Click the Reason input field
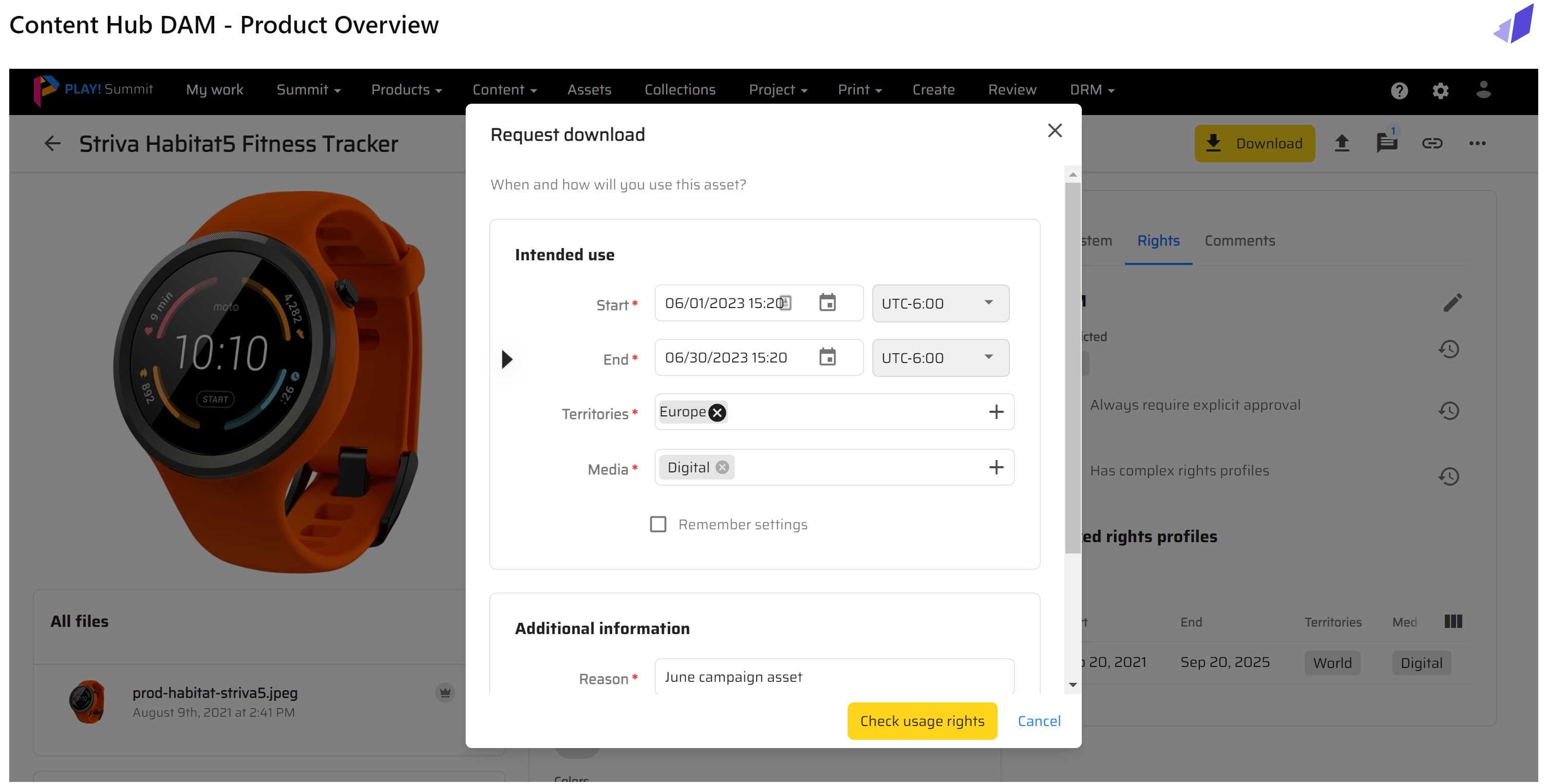 coord(833,677)
